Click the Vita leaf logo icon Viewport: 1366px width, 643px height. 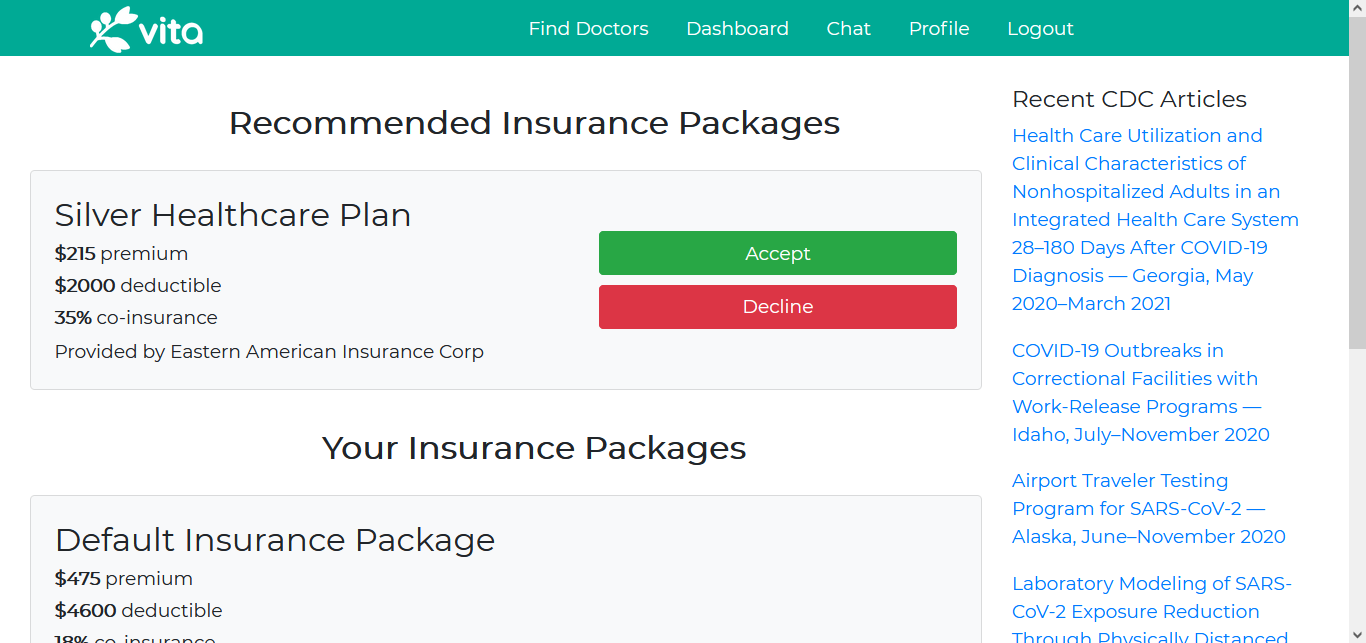tap(112, 28)
